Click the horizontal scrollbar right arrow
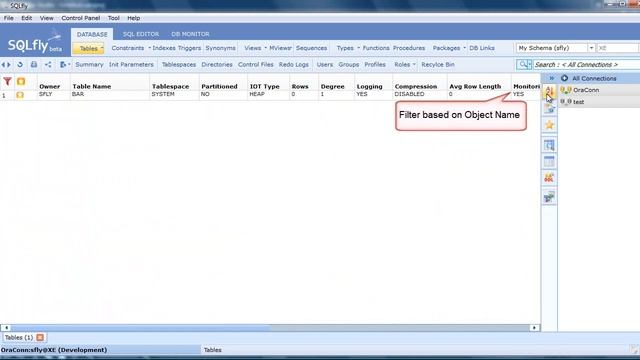 534,328
